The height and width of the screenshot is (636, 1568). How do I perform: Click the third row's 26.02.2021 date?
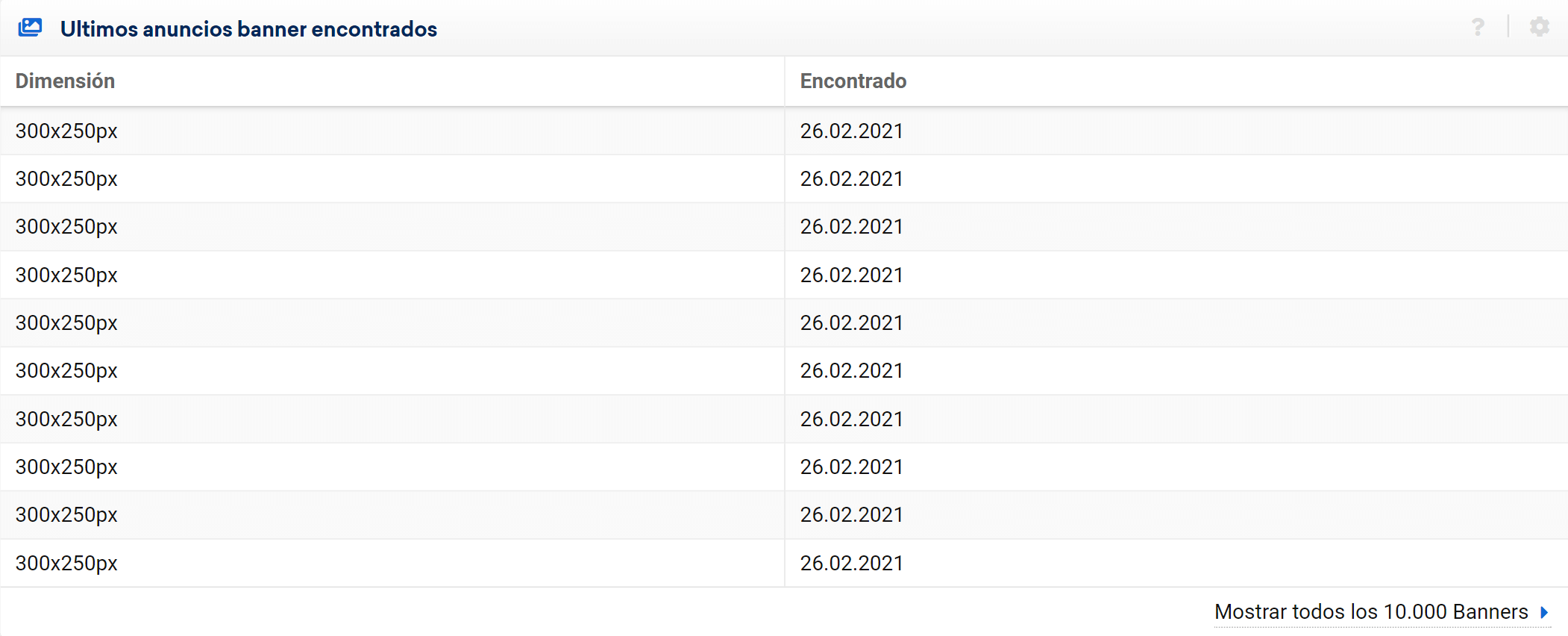click(851, 227)
